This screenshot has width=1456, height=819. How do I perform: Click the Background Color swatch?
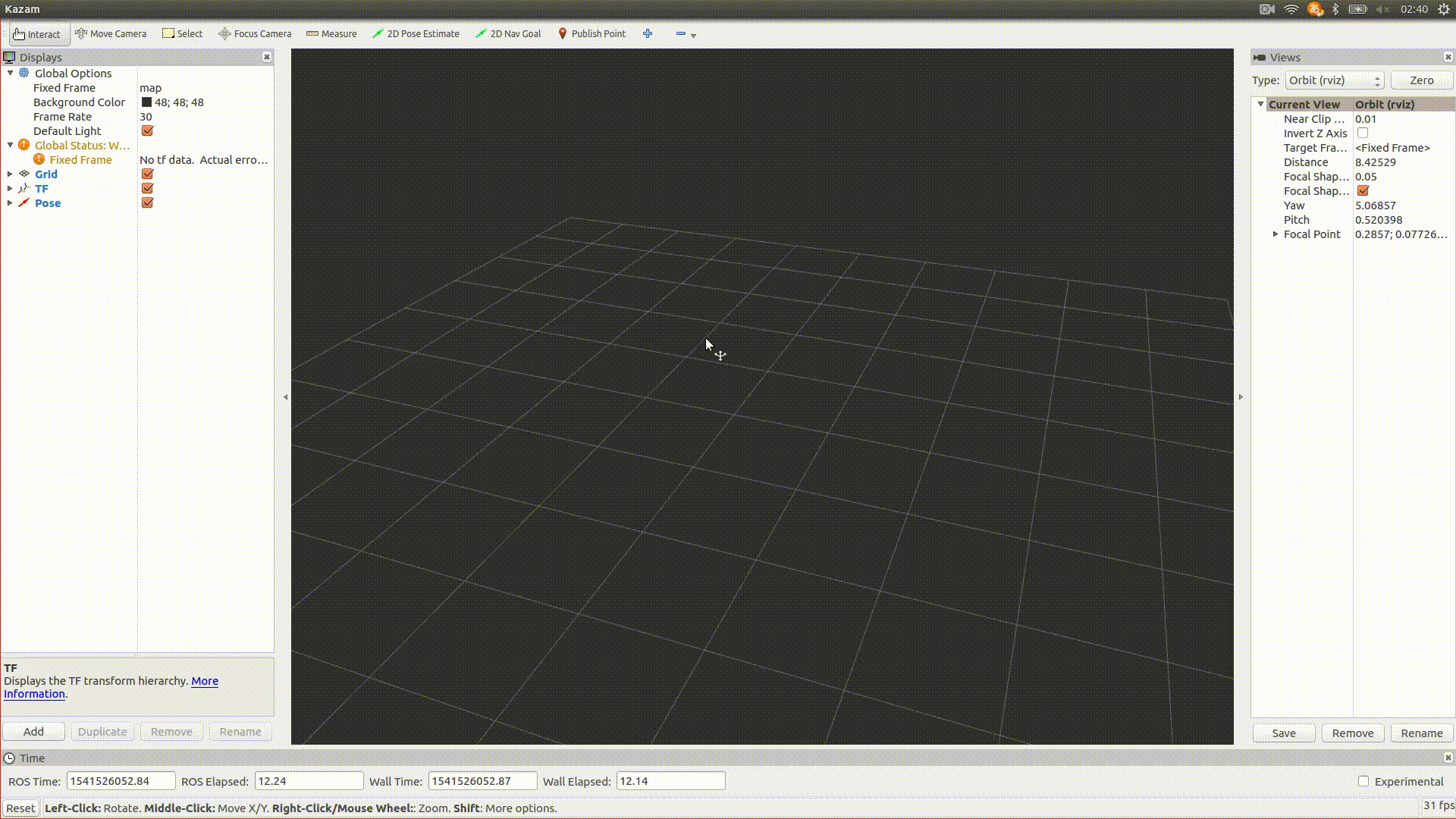(146, 102)
